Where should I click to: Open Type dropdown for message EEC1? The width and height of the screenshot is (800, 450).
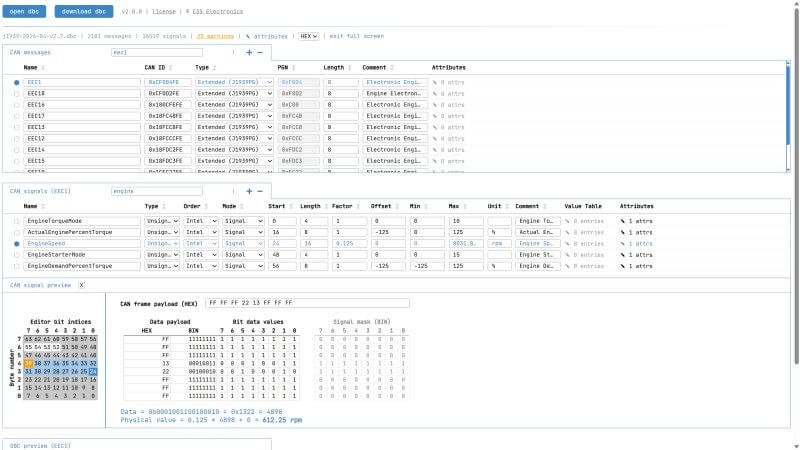coord(234,82)
